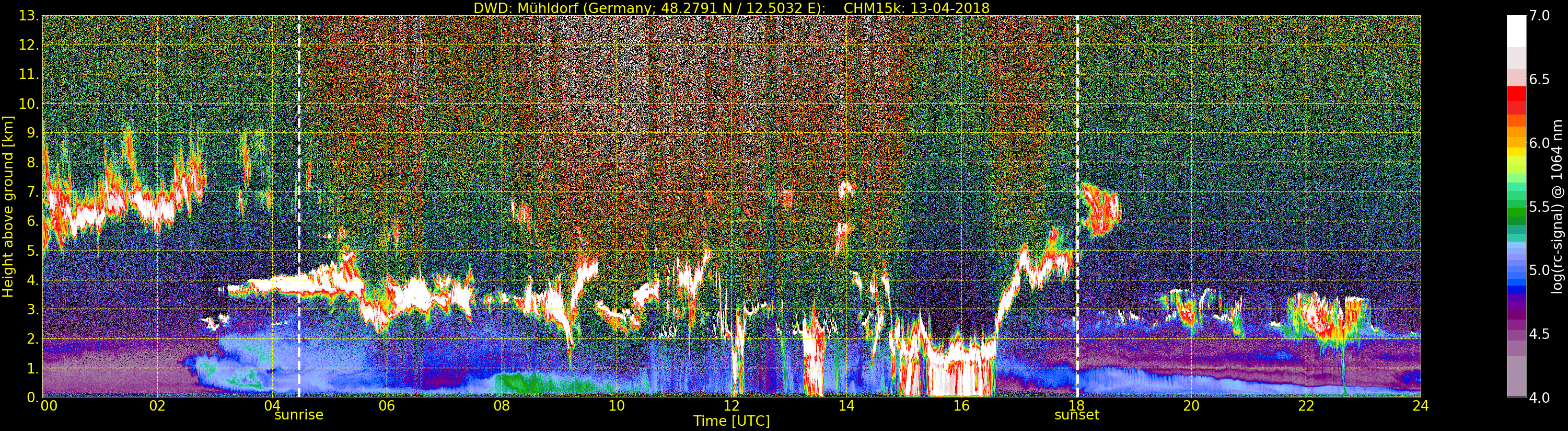Click the '6.0' colorbar scale label

(1539, 143)
